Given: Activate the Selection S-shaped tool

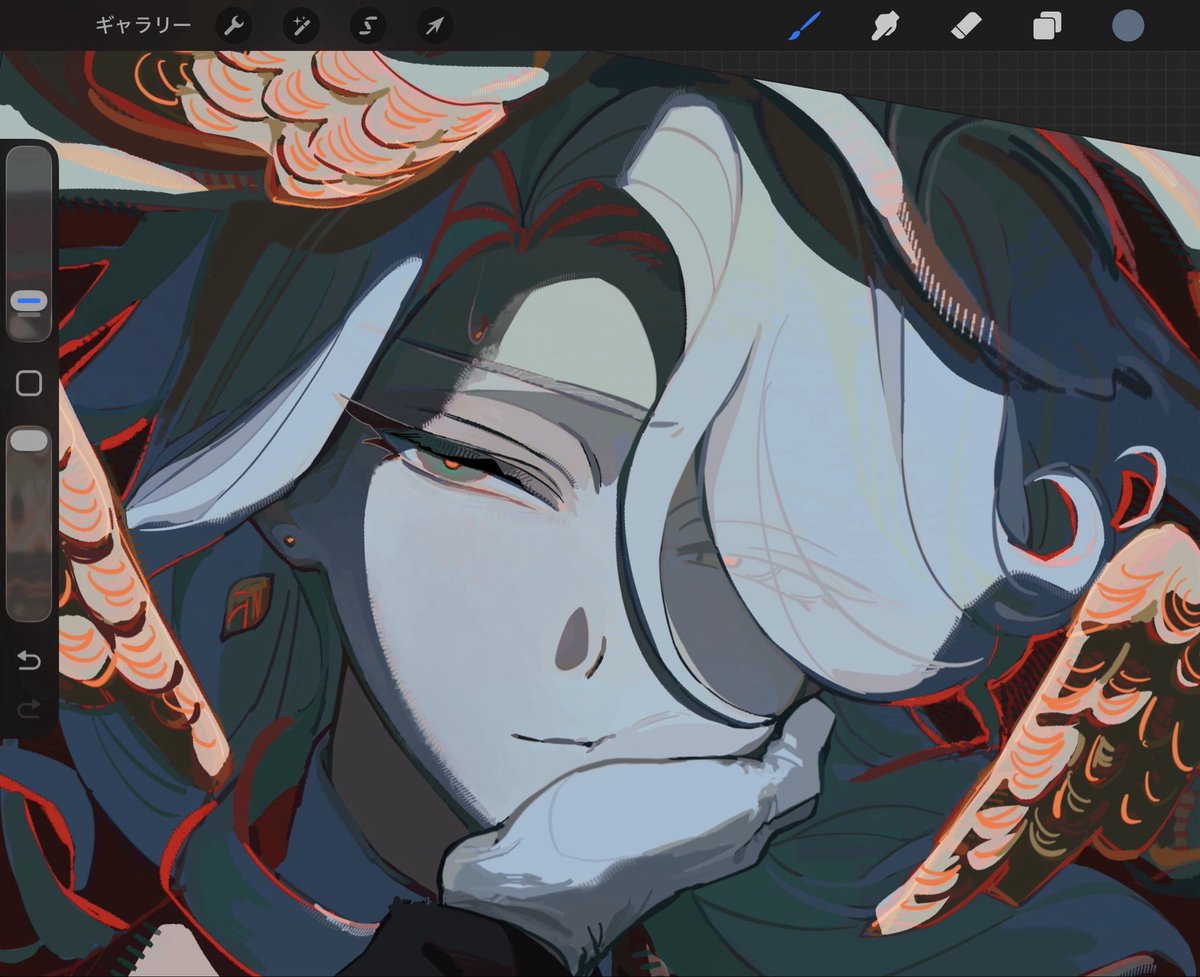Looking at the screenshot, I should [367, 26].
